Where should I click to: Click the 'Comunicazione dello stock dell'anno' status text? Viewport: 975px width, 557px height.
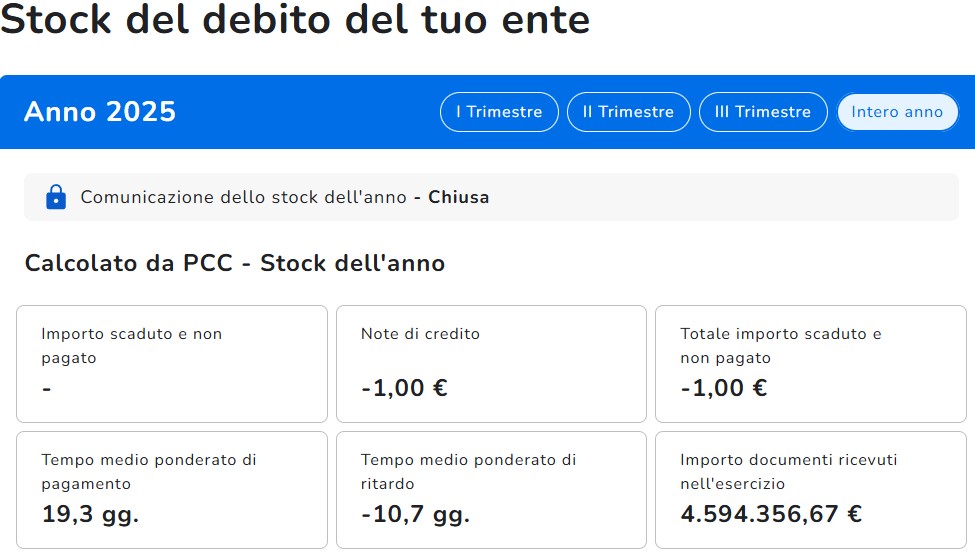pos(245,197)
